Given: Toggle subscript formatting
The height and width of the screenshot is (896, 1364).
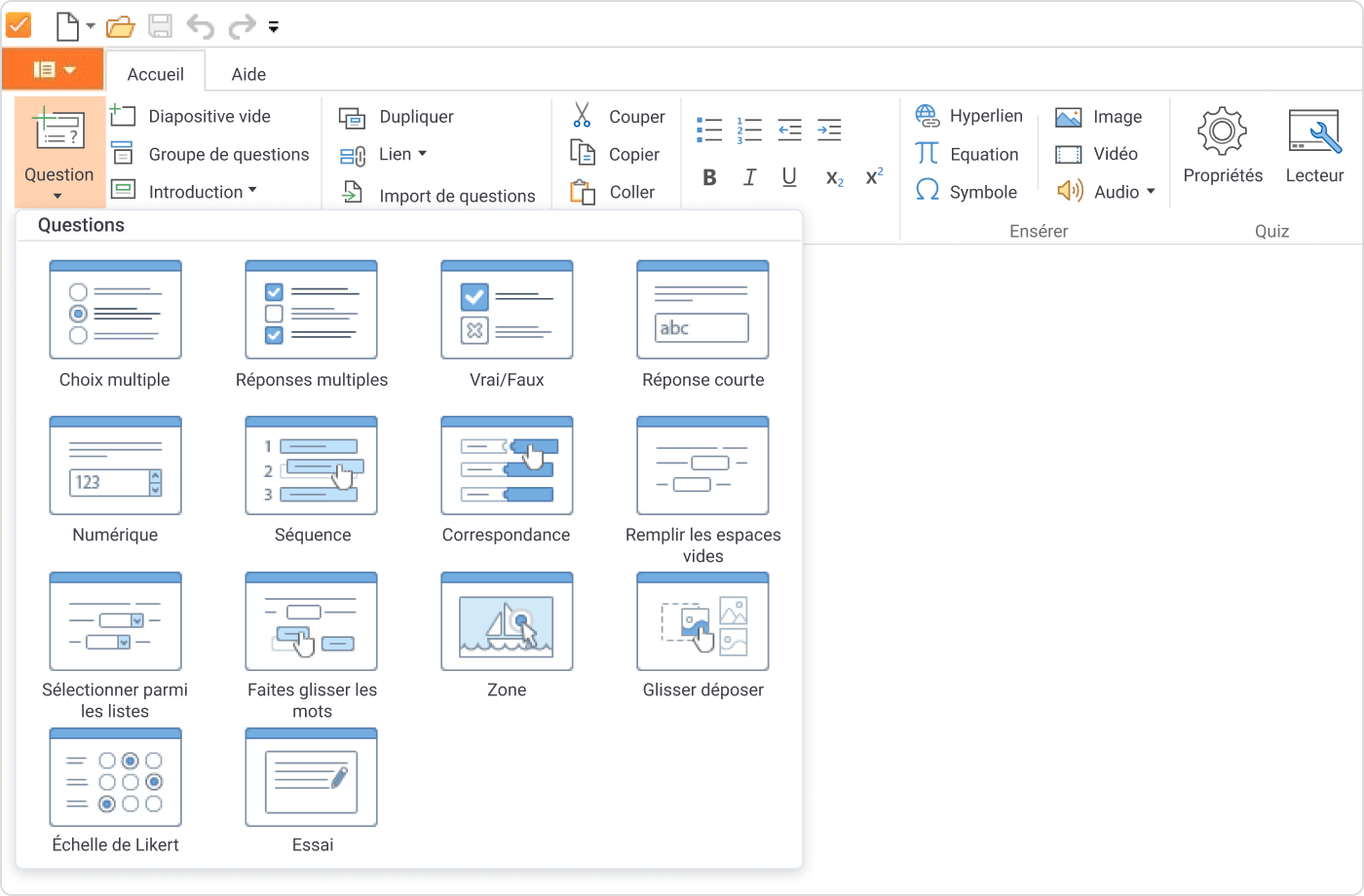Looking at the screenshot, I should [834, 177].
